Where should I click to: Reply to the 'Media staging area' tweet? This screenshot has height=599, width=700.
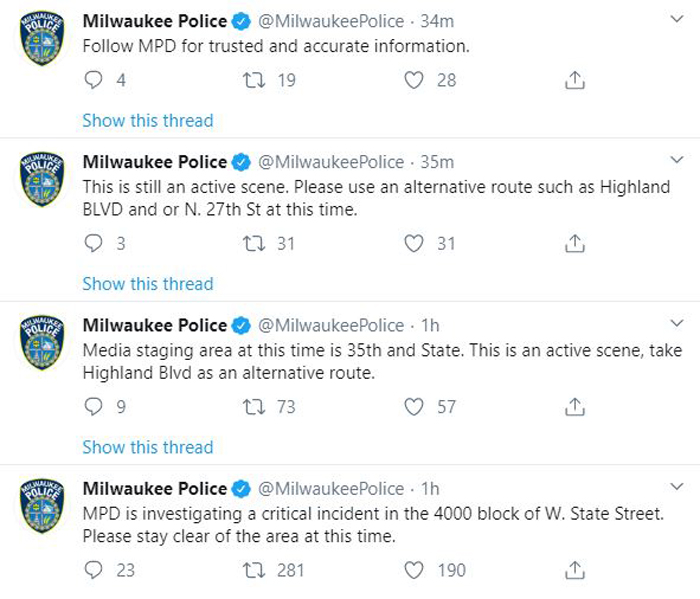point(93,407)
